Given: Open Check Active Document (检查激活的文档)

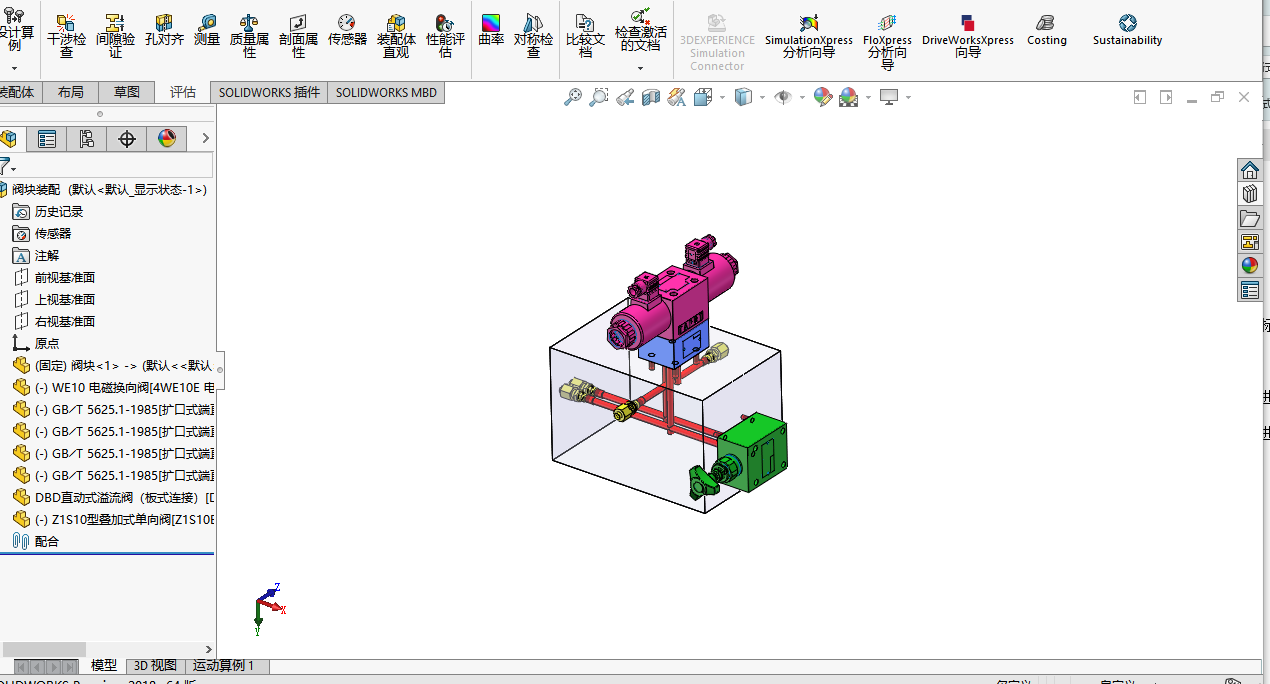Looking at the screenshot, I should coord(640,32).
